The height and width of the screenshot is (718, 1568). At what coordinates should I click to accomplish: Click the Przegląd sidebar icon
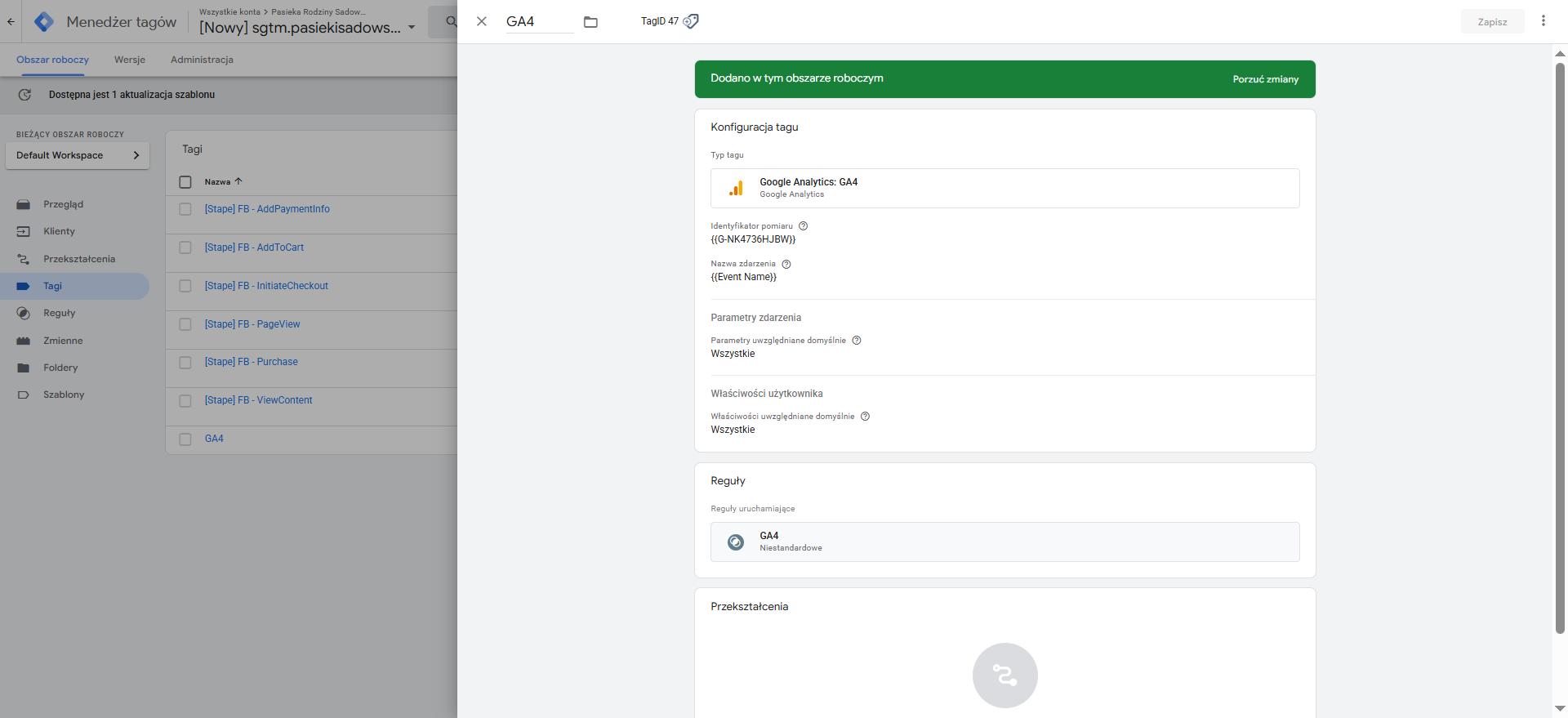(x=24, y=204)
